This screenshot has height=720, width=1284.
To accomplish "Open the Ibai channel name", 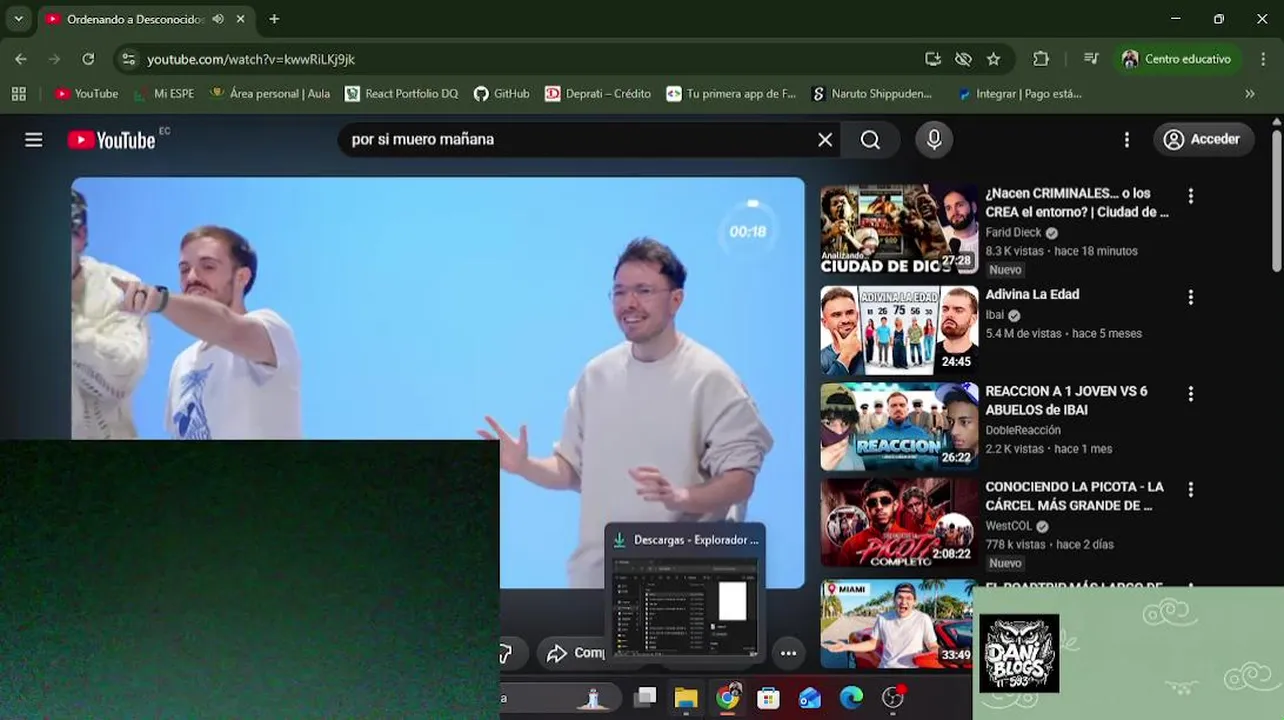I will (x=994, y=315).
